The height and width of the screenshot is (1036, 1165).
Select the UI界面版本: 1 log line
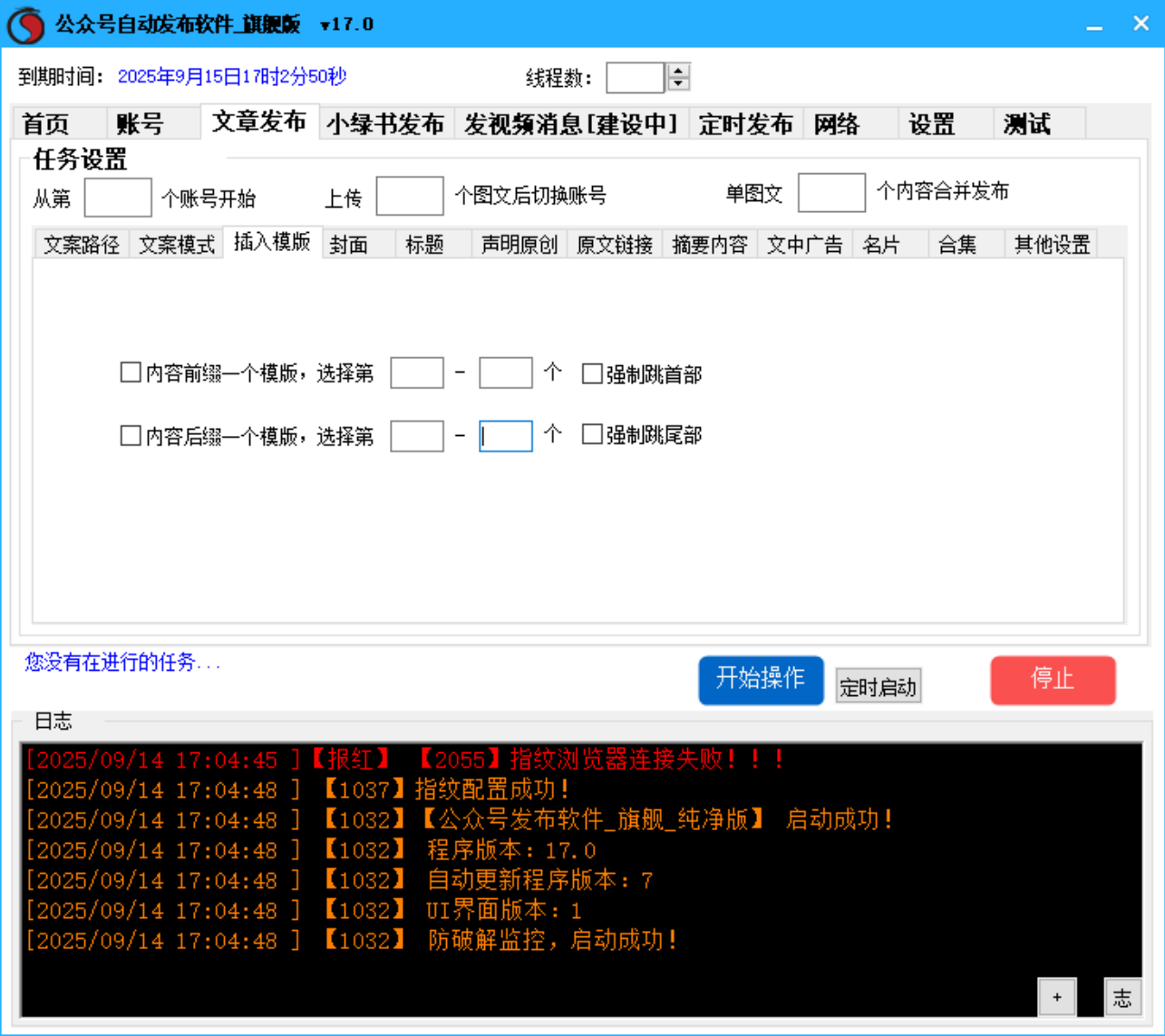(x=304, y=910)
